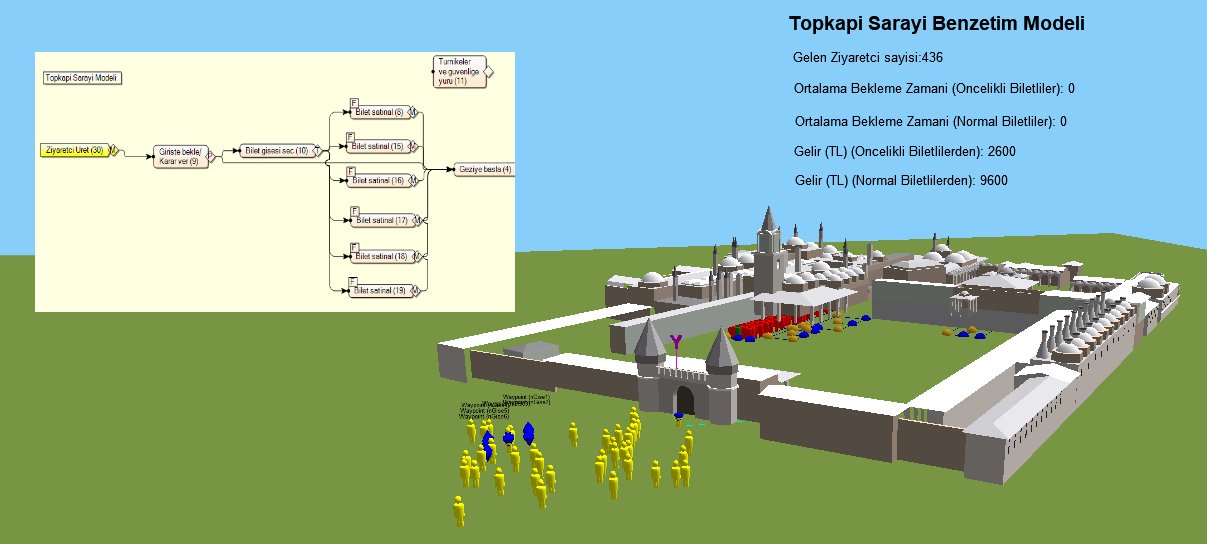Click Ortalama Bekleme Zamani (Normal Biletliler) value
The width and height of the screenshot is (1207, 544).
click(1063, 122)
